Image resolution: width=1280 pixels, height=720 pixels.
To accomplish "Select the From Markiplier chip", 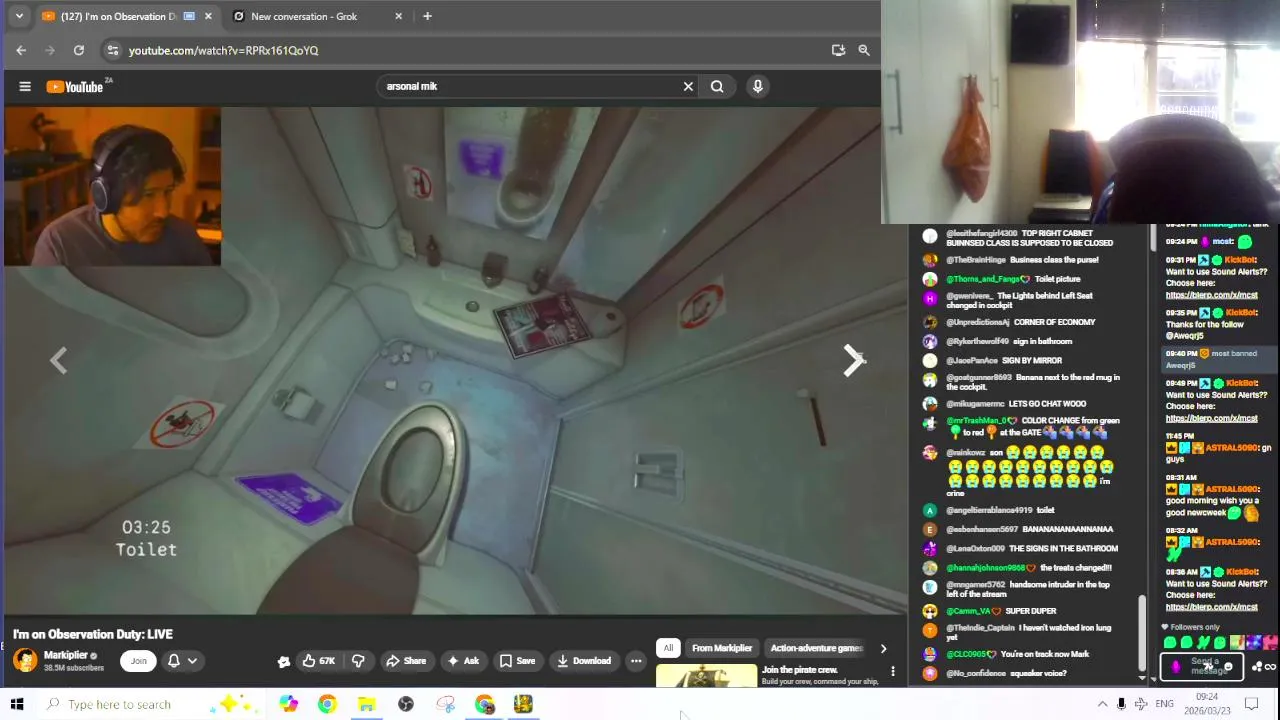I will pos(722,648).
